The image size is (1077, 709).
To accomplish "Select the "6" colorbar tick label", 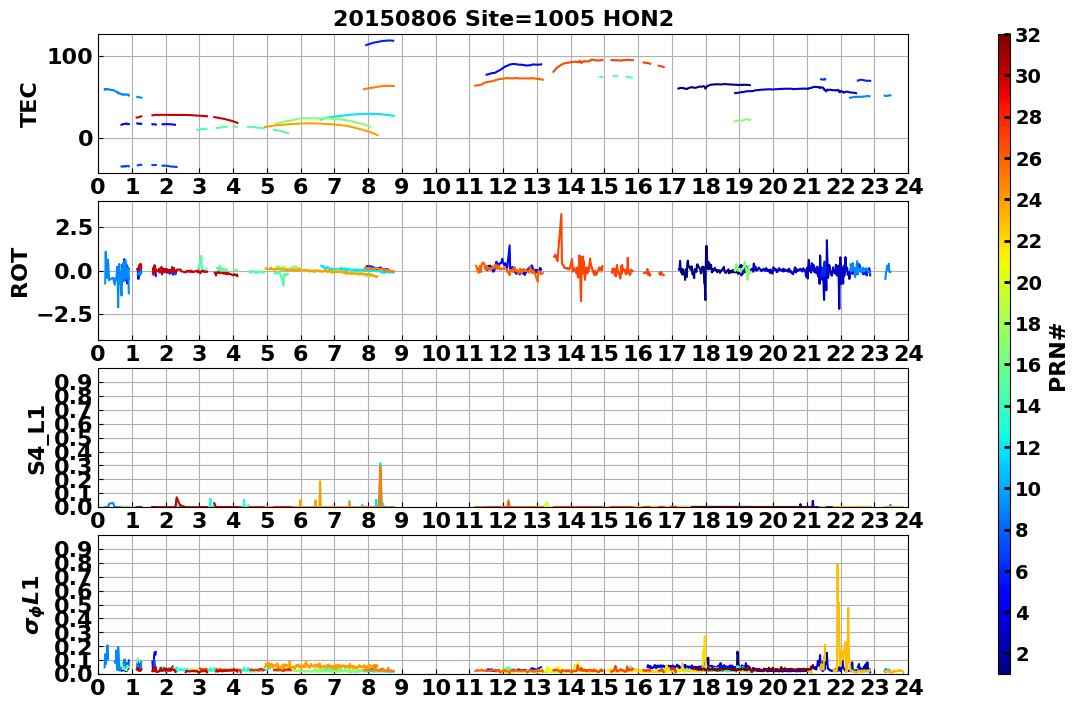I will click(x=1022, y=571).
